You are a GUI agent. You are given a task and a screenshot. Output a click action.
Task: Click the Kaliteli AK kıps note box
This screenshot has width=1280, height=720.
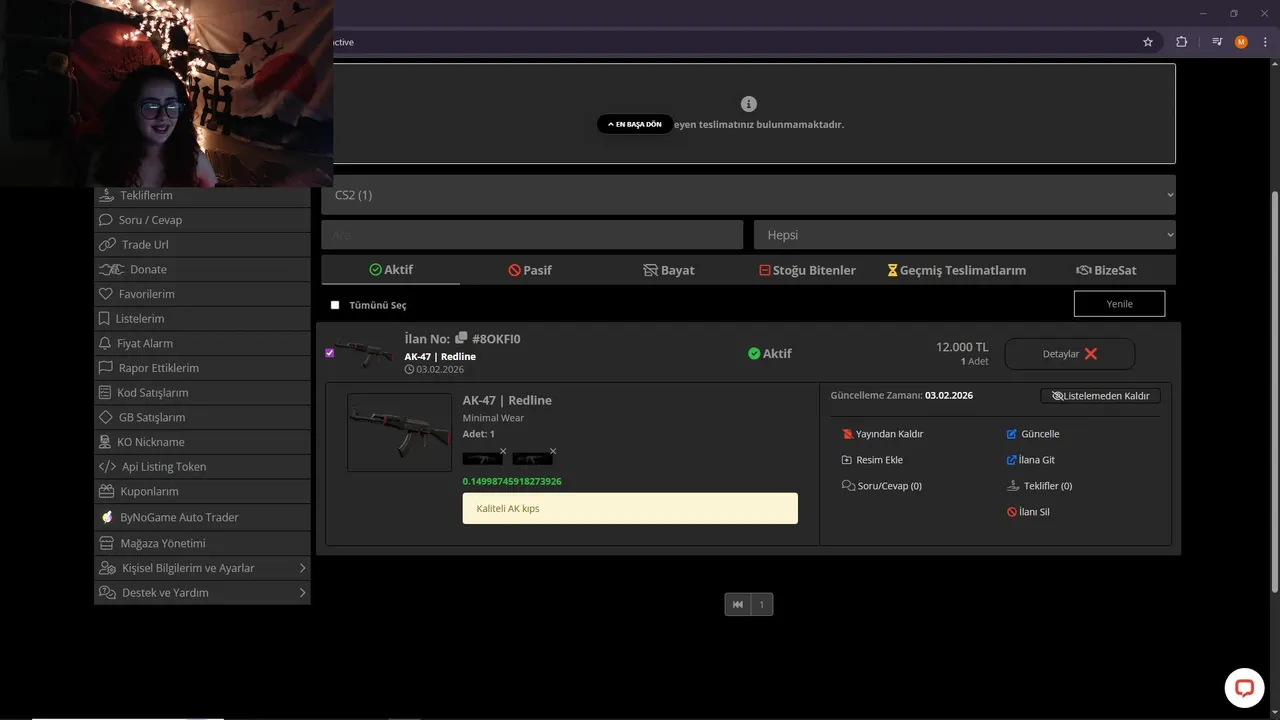(630, 508)
